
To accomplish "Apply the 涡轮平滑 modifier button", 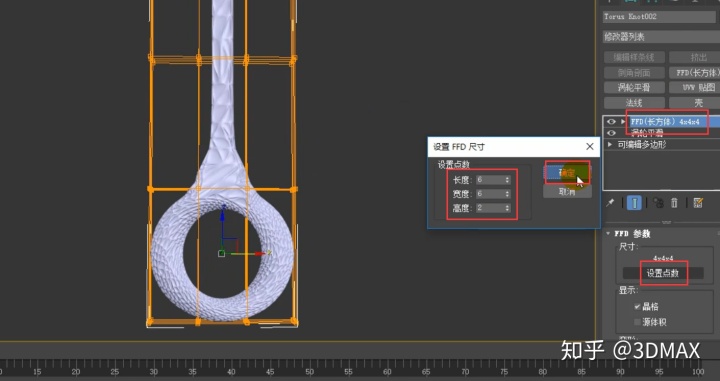I will [634, 87].
